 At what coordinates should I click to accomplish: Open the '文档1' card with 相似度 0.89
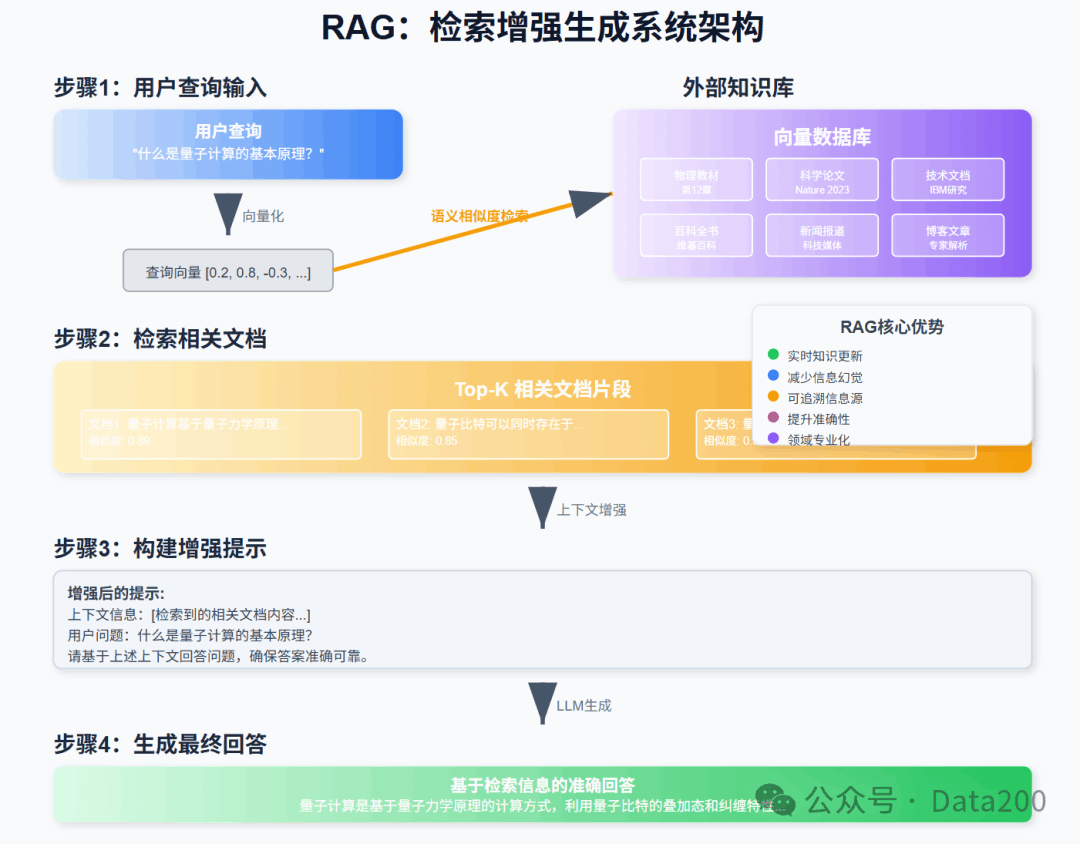tap(221, 434)
